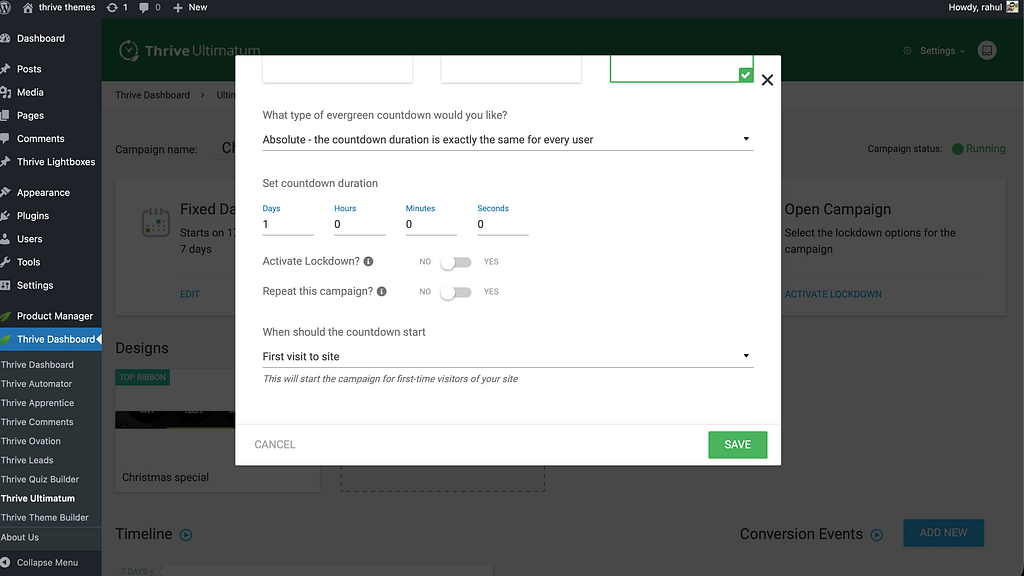Click the Activate Lockdown info icon
1024x576 pixels.
tap(368, 262)
